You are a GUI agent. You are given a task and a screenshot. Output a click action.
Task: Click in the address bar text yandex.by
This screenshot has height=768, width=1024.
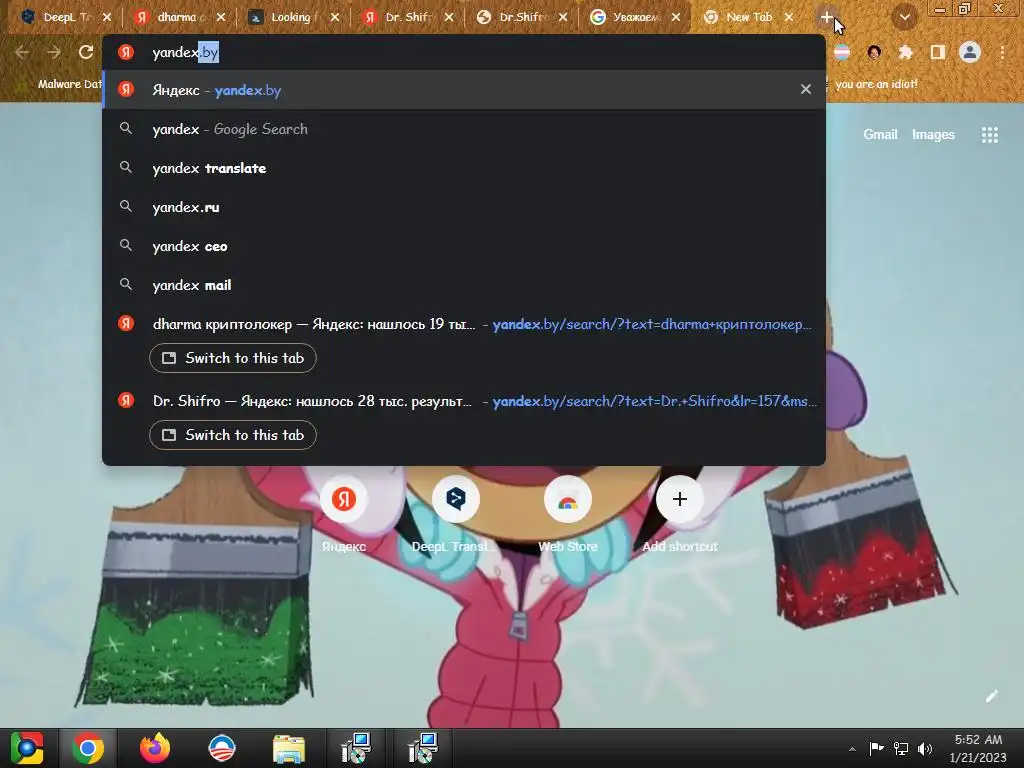coord(185,52)
